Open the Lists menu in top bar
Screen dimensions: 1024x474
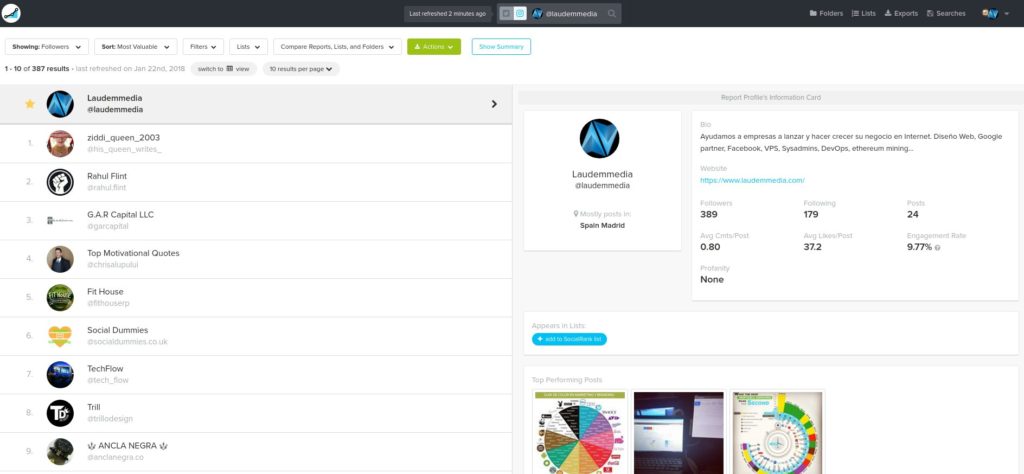click(x=863, y=13)
